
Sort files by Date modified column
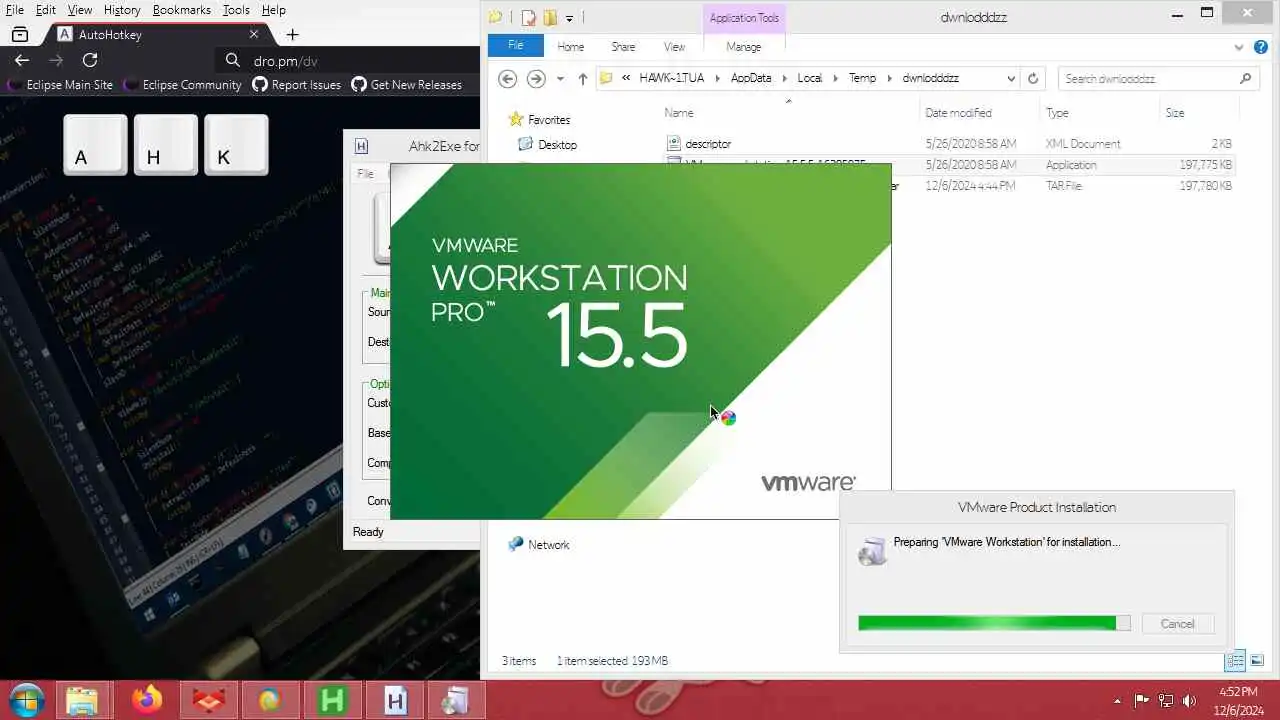(958, 113)
